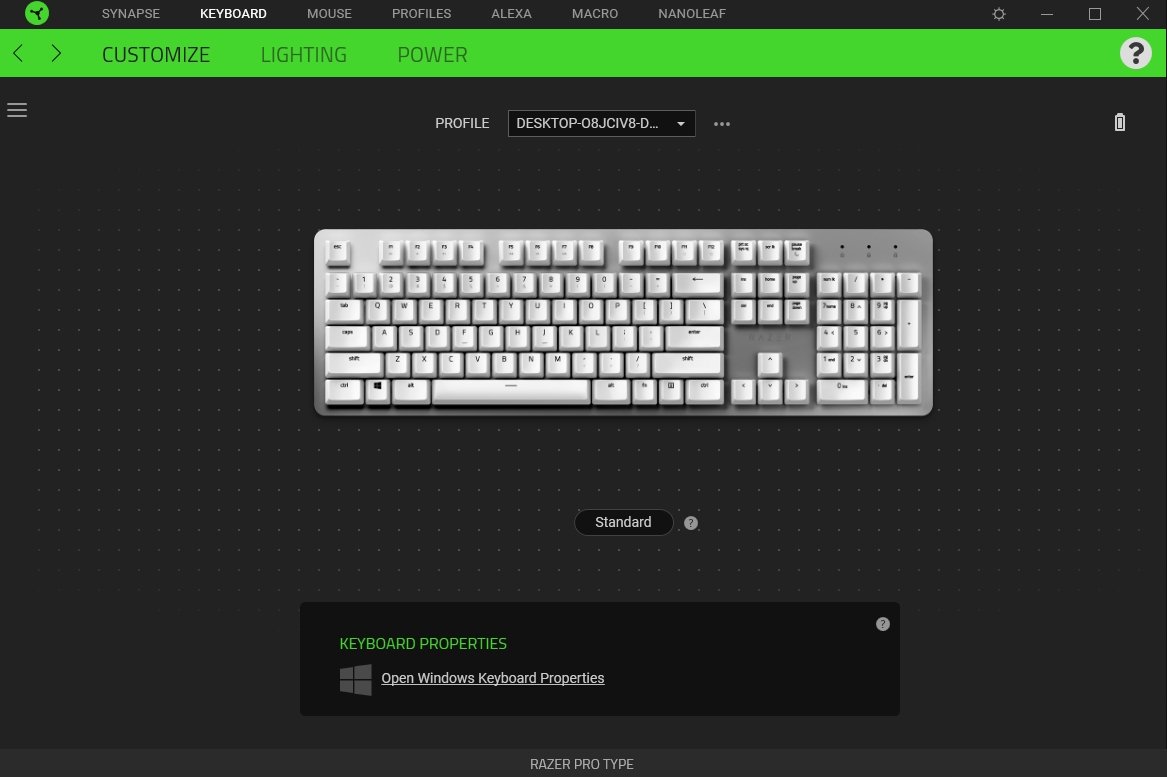
Task: Go forward with the right arrow
Action: coord(56,53)
